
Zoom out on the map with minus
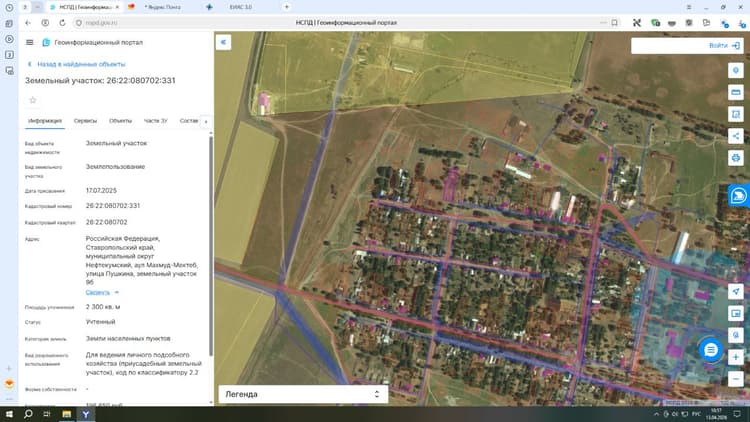point(736,379)
